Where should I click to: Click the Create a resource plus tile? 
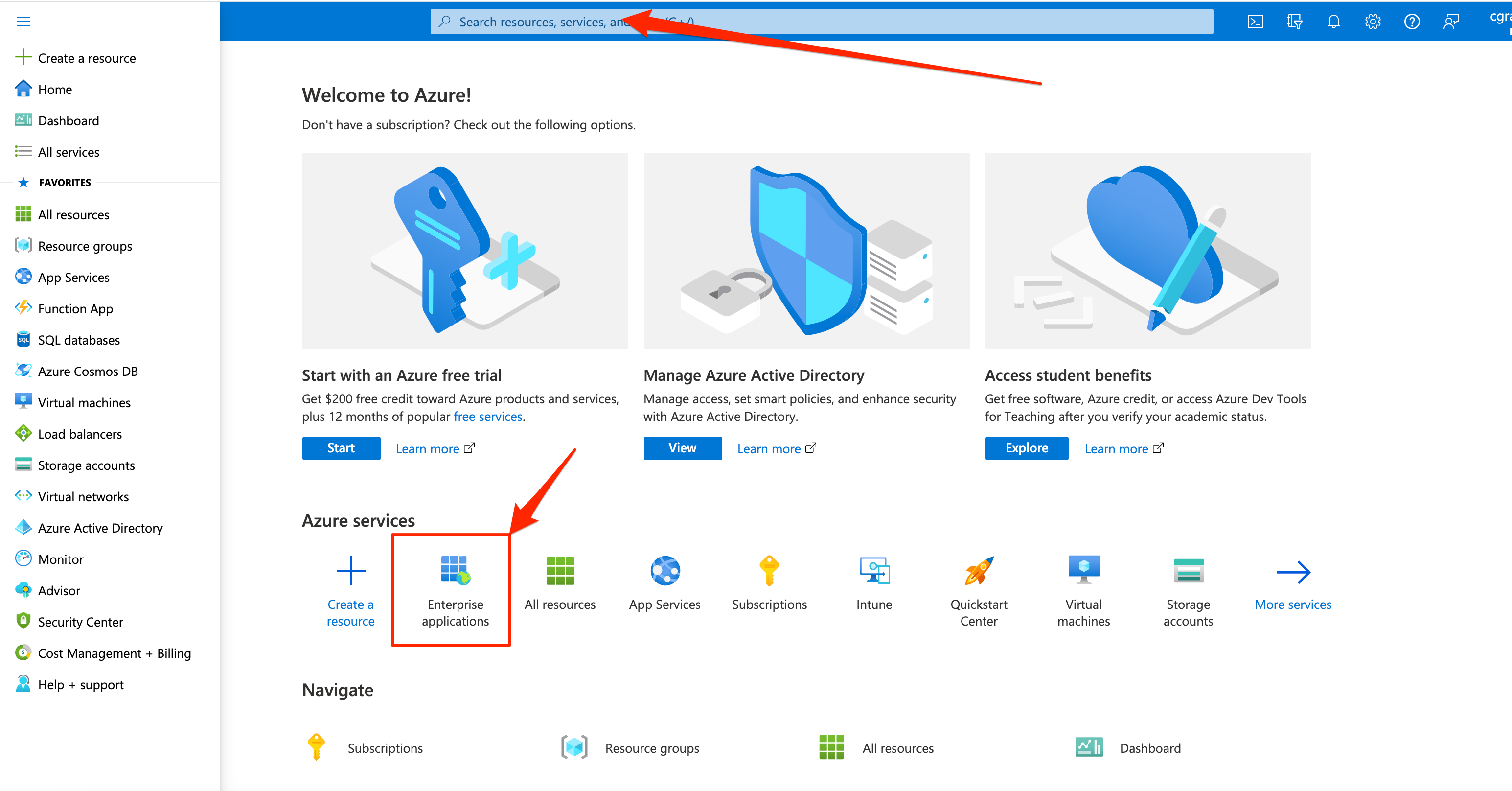350,590
